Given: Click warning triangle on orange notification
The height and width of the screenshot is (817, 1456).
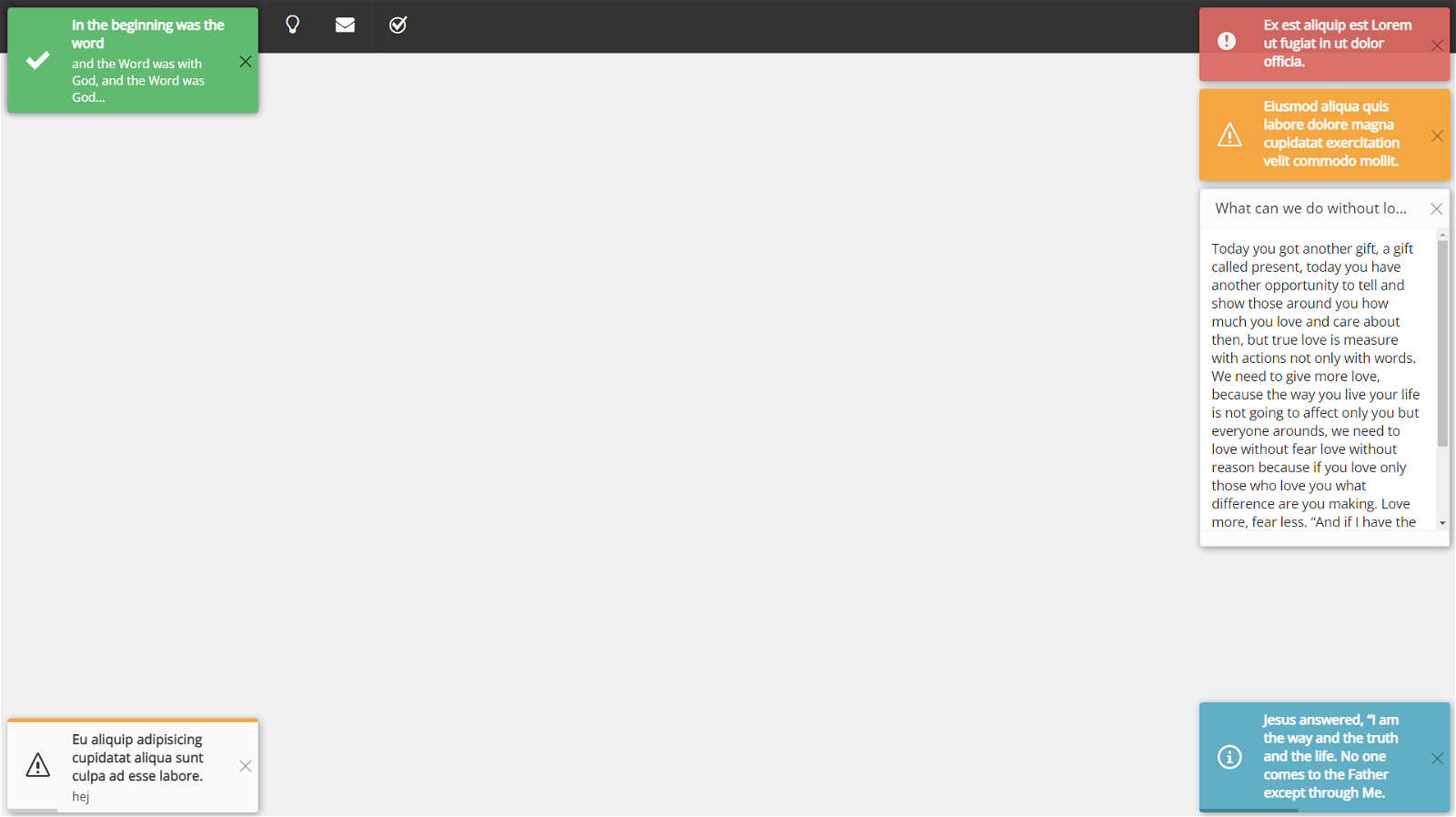Looking at the screenshot, I should pyautogui.click(x=1229, y=135).
